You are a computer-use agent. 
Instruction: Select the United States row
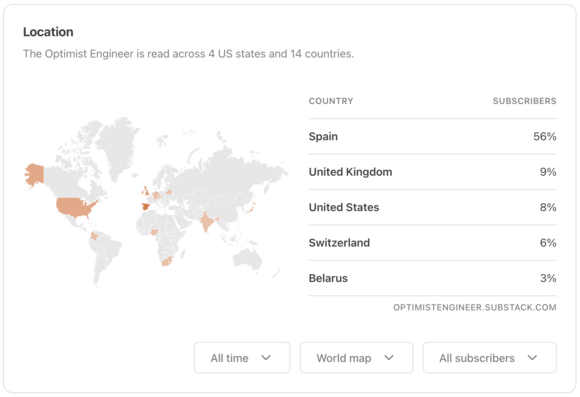pyautogui.click(x=432, y=207)
